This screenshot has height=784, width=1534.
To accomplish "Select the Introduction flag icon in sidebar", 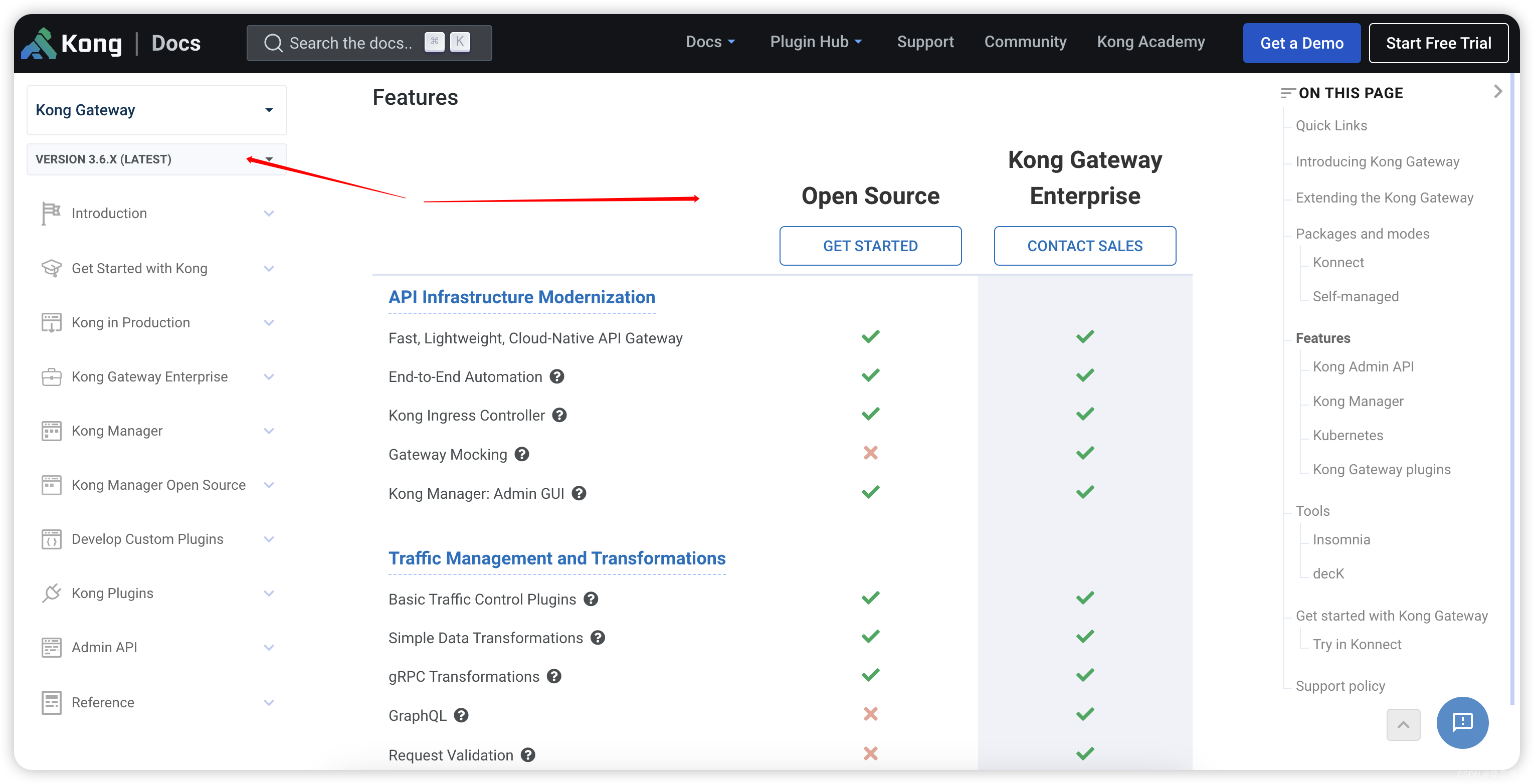I will point(51,213).
